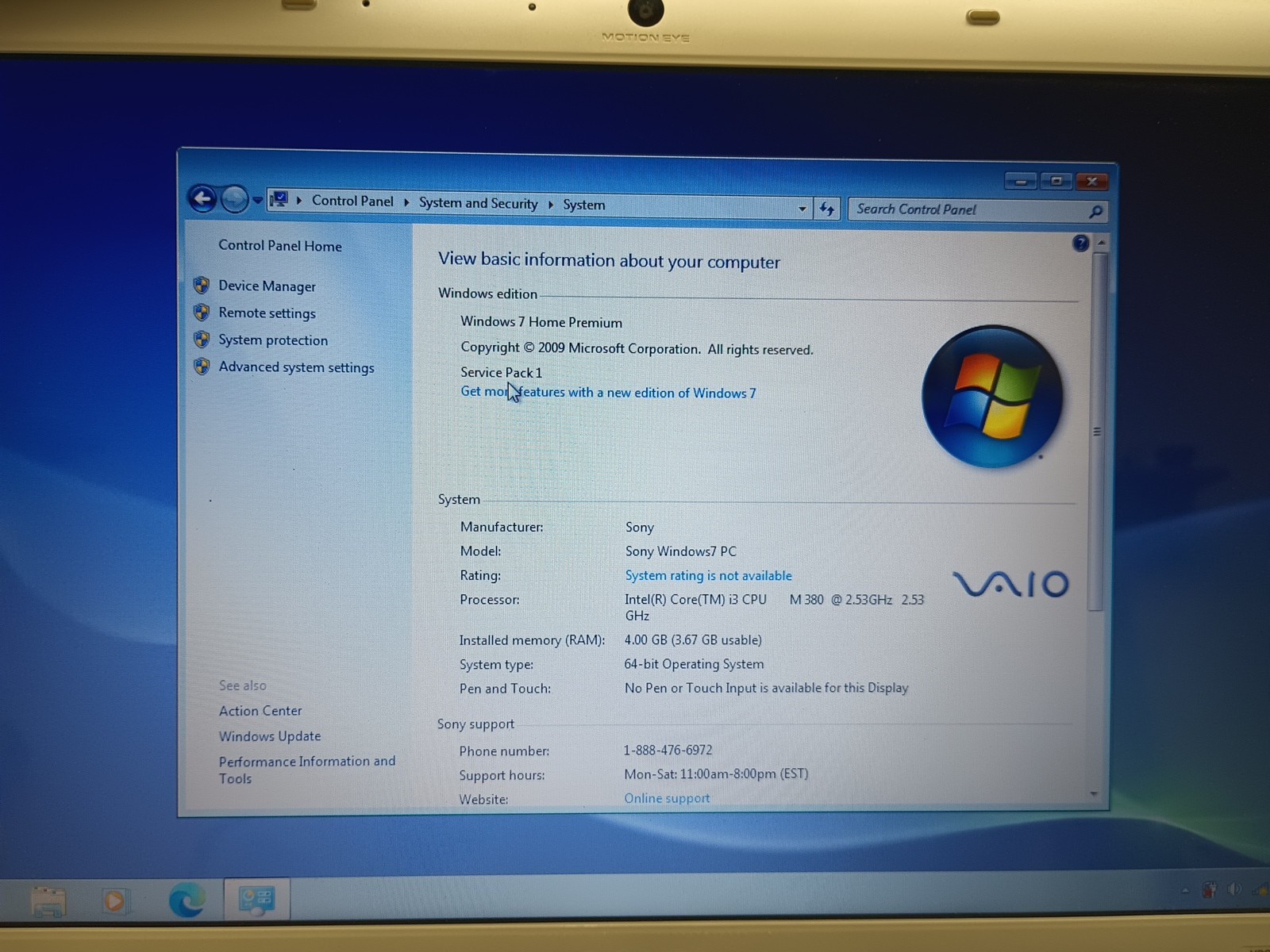Click shield icon next to Device Manager

(x=202, y=285)
